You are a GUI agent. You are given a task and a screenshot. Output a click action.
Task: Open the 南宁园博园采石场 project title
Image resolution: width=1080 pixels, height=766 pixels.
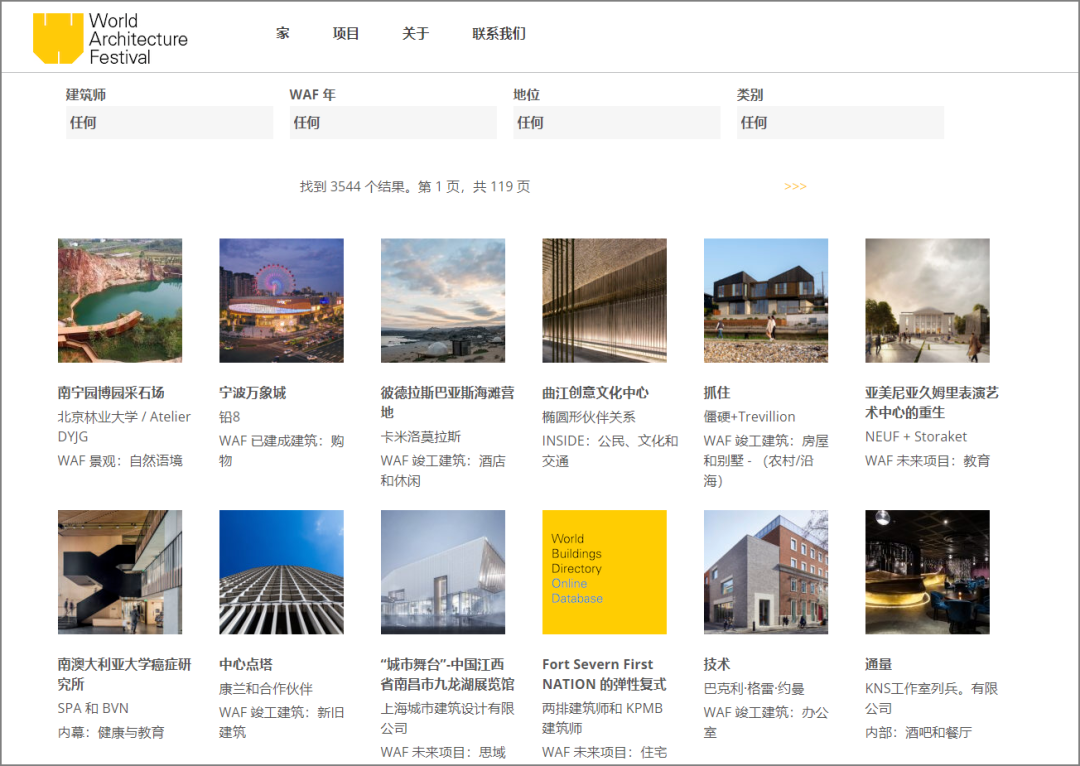(111, 392)
